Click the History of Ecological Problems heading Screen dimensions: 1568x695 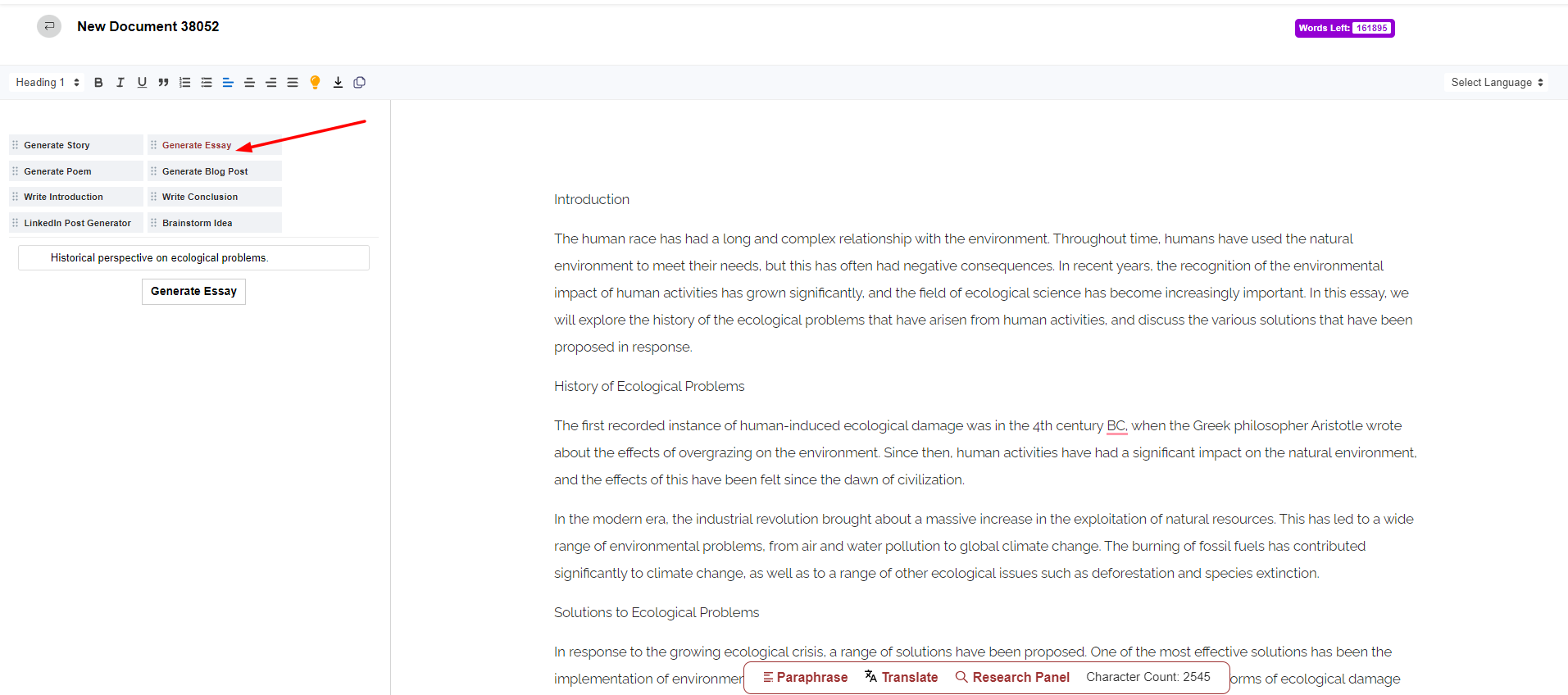point(649,386)
